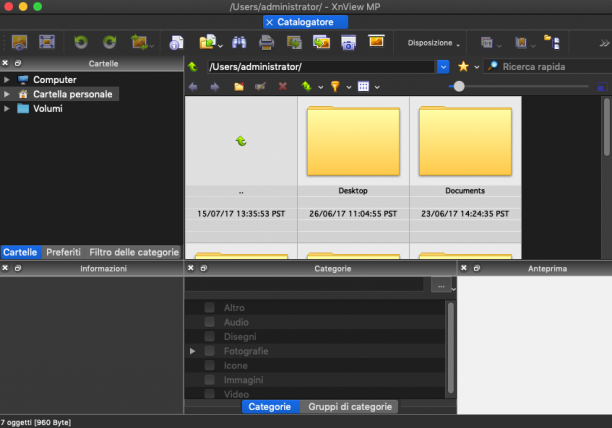Expand the Fotografie category
This screenshot has height=428, width=612.
(192, 351)
